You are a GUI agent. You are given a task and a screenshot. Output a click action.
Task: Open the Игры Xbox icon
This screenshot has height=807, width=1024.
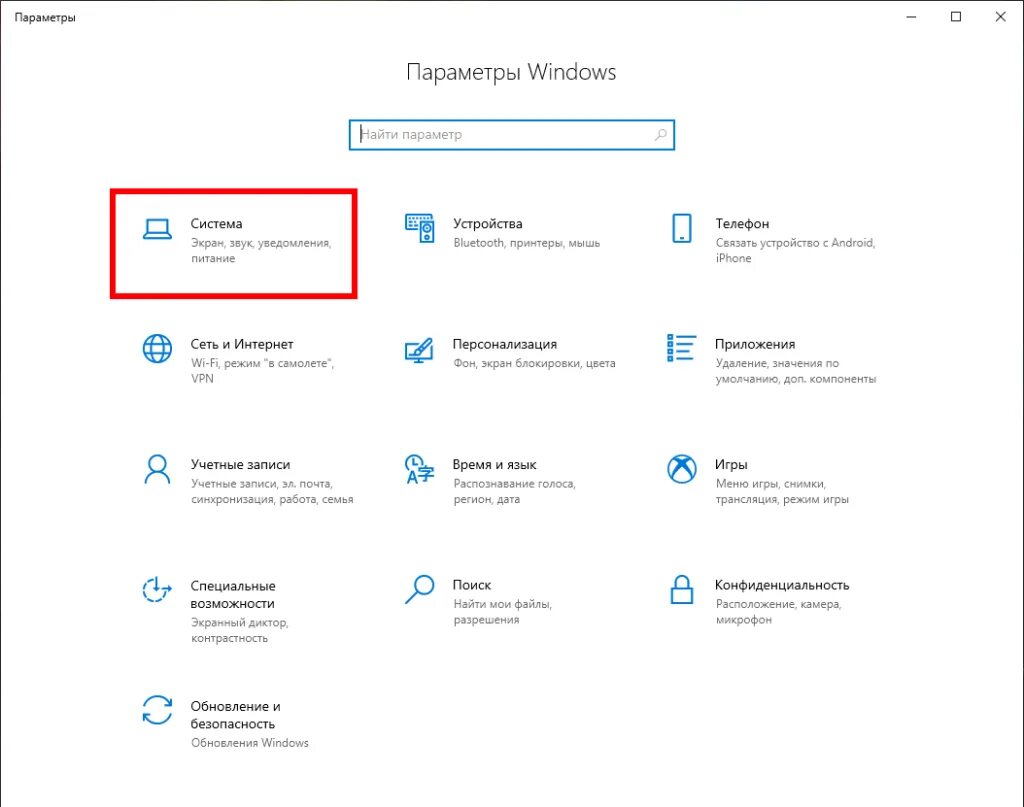point(682,469)
